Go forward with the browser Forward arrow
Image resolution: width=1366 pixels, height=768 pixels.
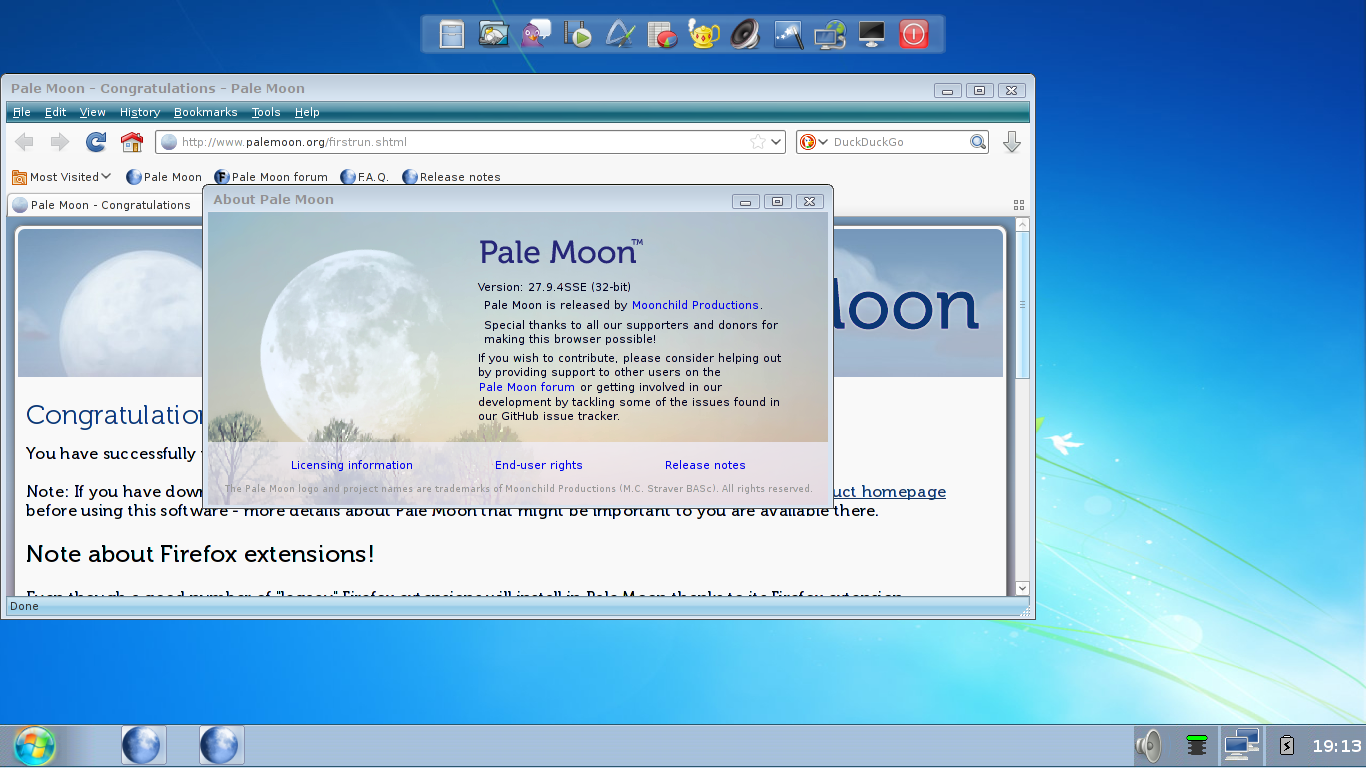pyautogui.click(x=60, y=142)
